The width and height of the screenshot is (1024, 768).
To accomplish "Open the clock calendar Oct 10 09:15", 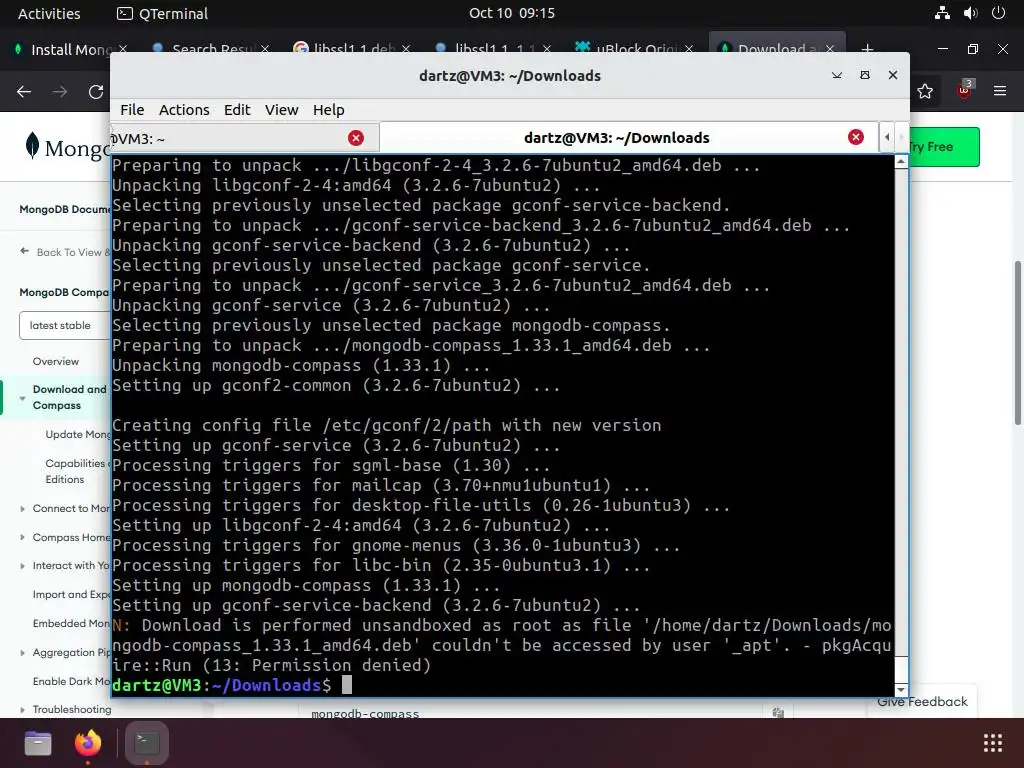I will pos(512,13).
